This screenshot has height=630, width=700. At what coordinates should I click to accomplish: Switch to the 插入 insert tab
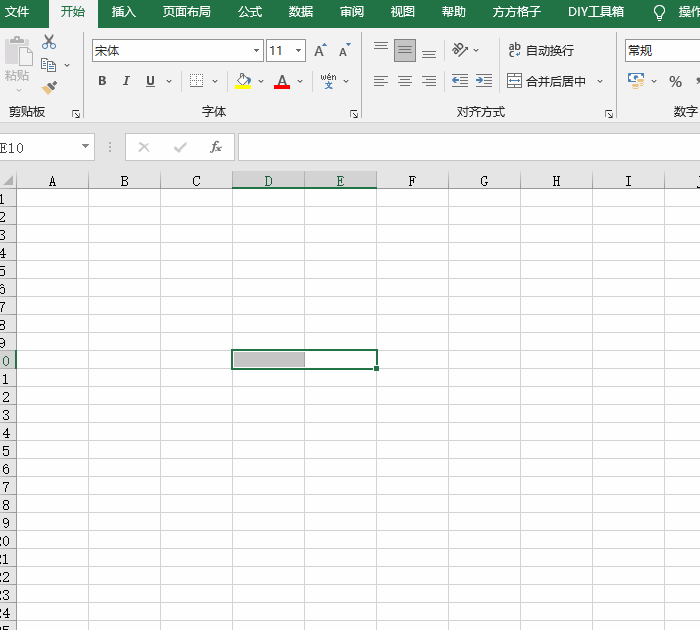[x=124, y=12]
